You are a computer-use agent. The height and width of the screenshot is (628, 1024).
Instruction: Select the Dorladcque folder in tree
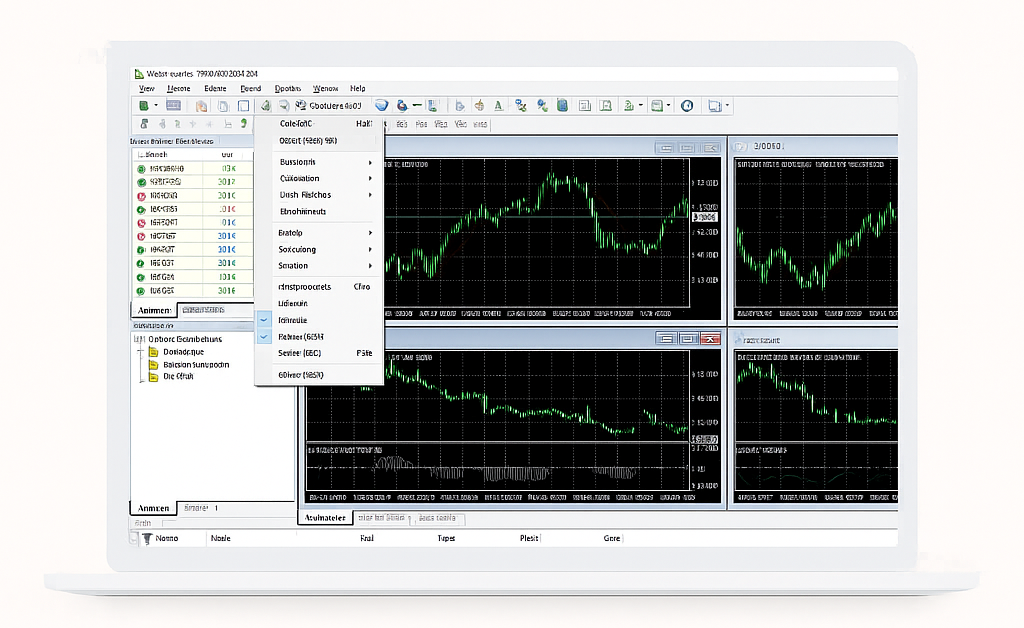tap(176, 353)
